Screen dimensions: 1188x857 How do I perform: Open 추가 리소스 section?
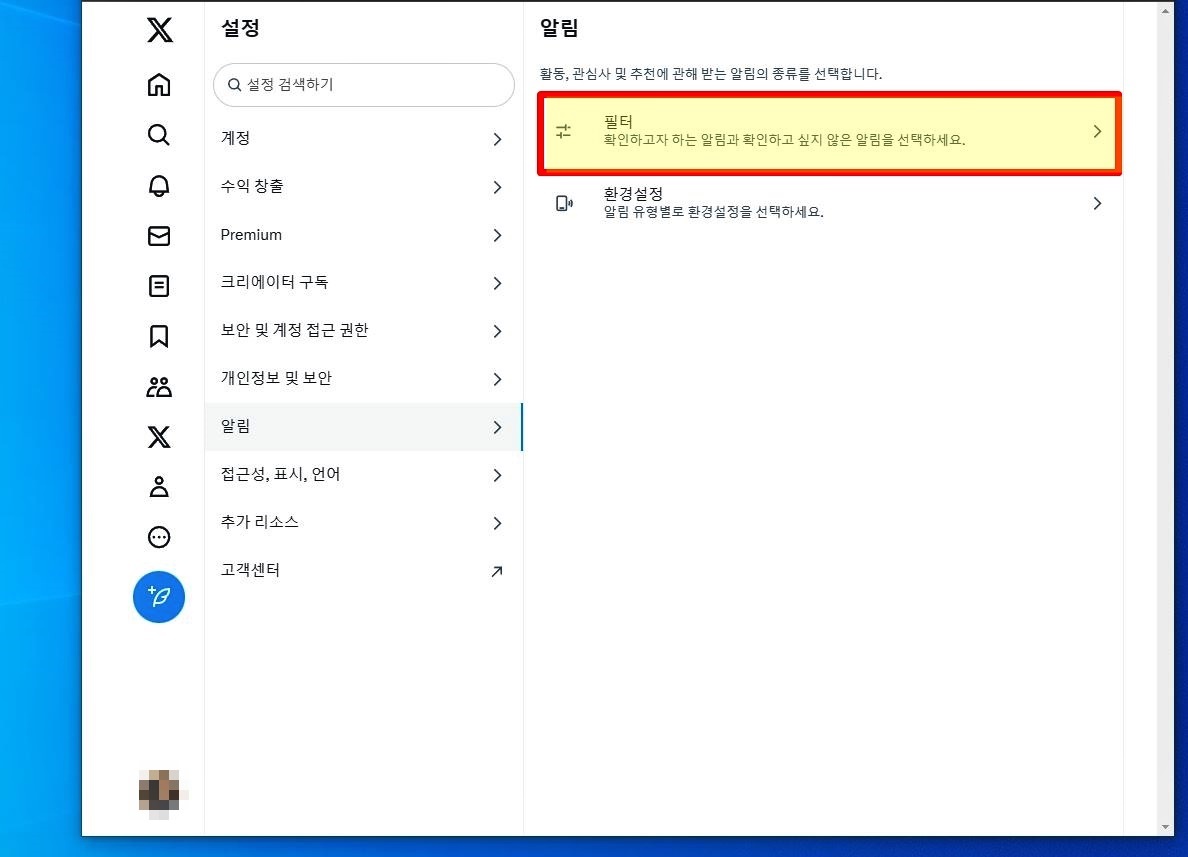pos(363,523)
